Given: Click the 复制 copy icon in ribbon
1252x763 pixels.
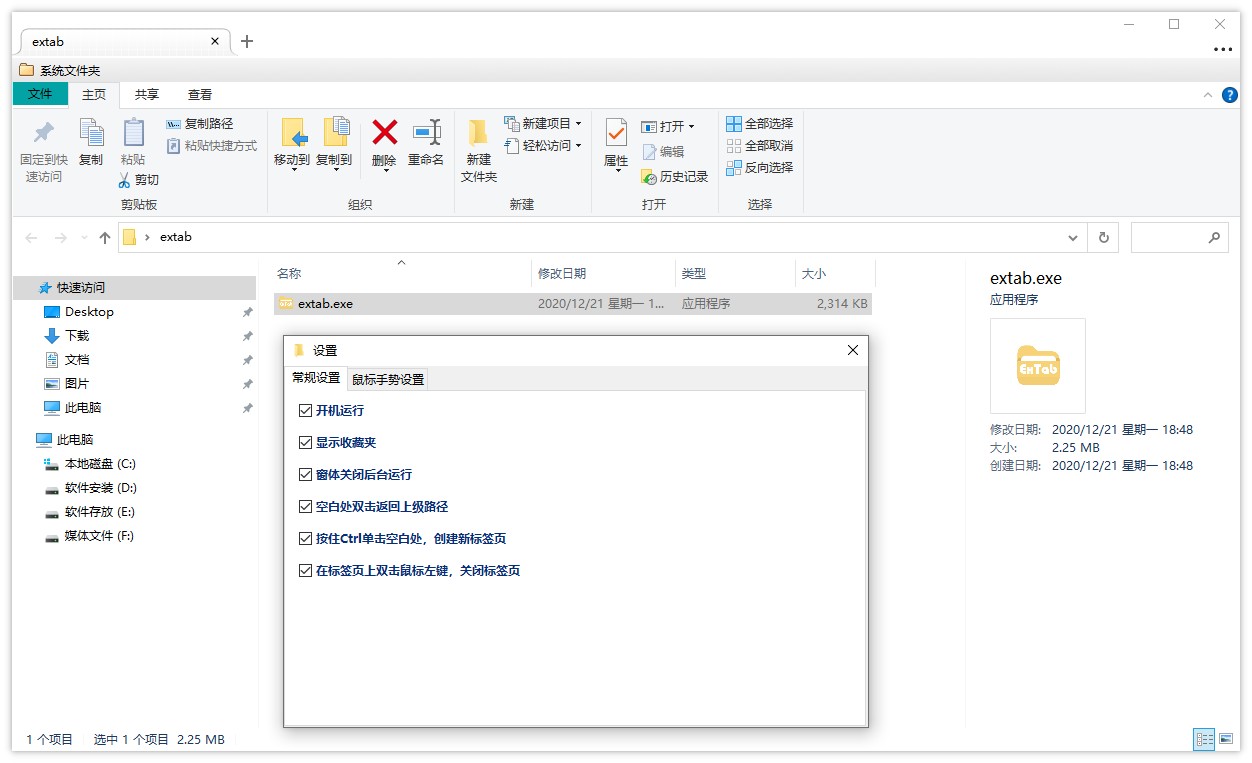Looking at the screenshot, I should click(x=91, y=133).
